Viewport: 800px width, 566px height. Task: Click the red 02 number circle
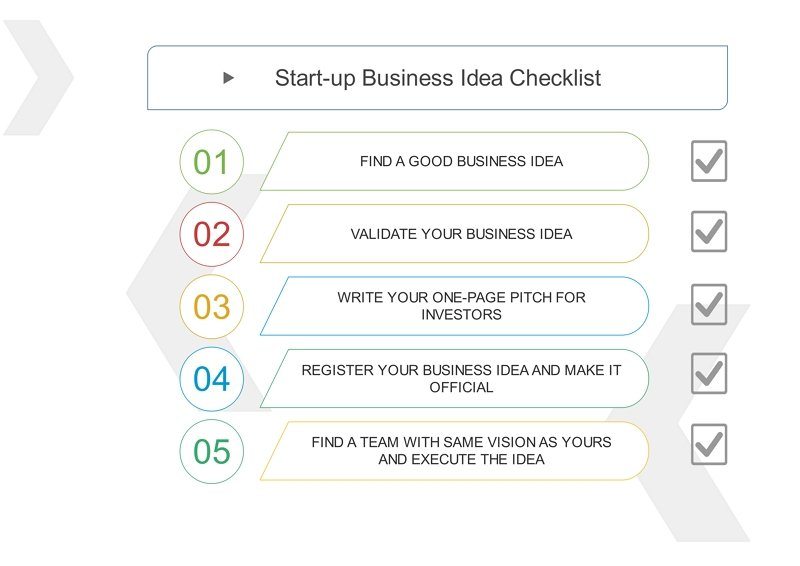coord(212,234)
